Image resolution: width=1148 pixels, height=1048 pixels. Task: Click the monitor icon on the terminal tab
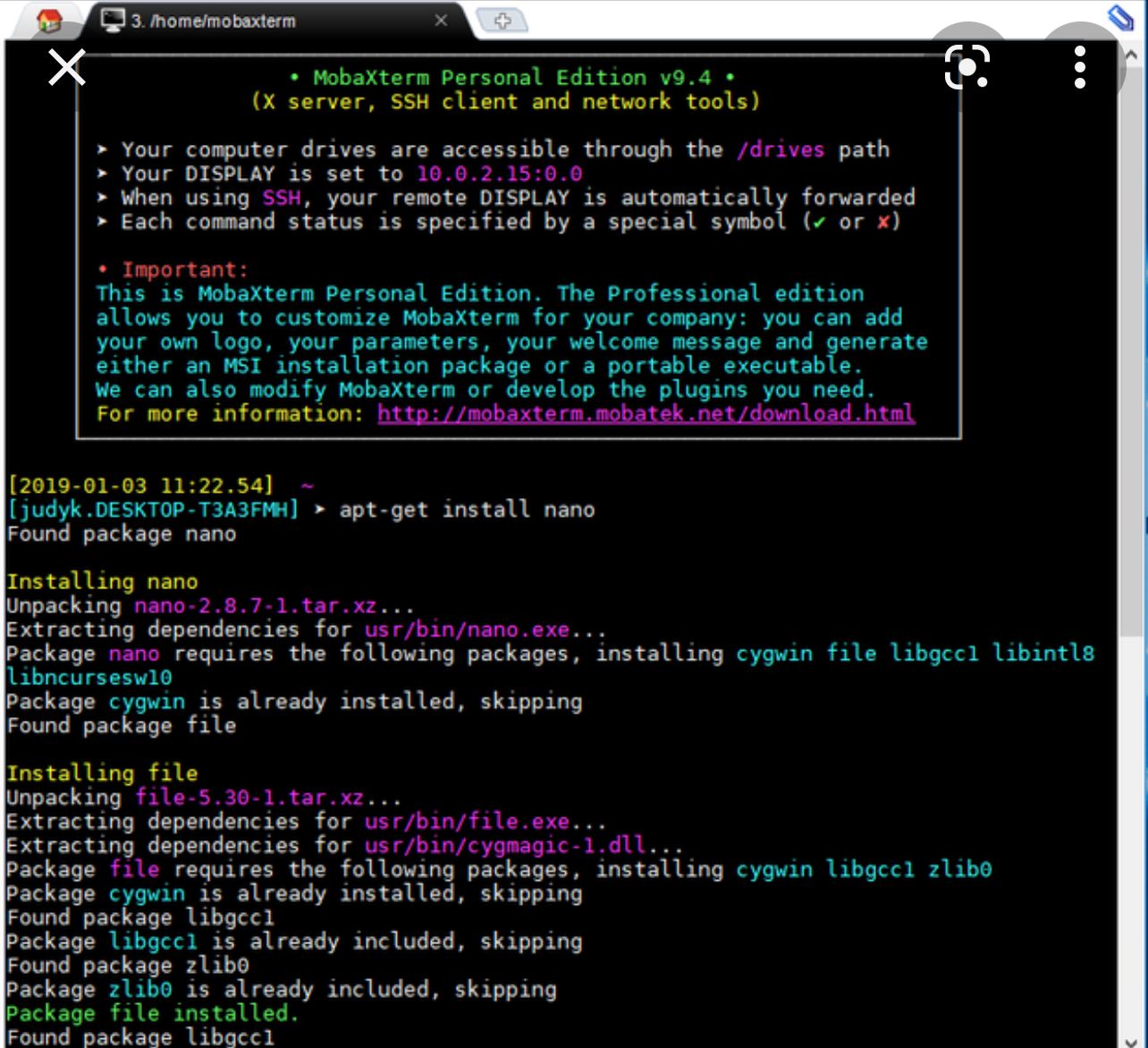click(x=113, y=20)
